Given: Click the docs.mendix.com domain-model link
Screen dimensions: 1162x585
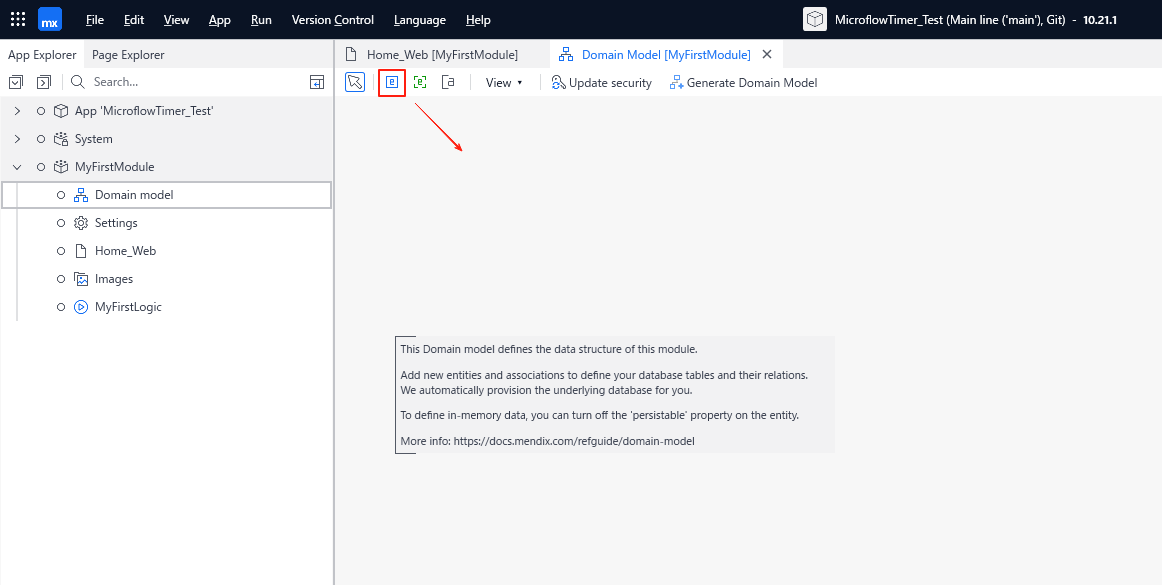Looking at the screenshot, I should 574,441.
